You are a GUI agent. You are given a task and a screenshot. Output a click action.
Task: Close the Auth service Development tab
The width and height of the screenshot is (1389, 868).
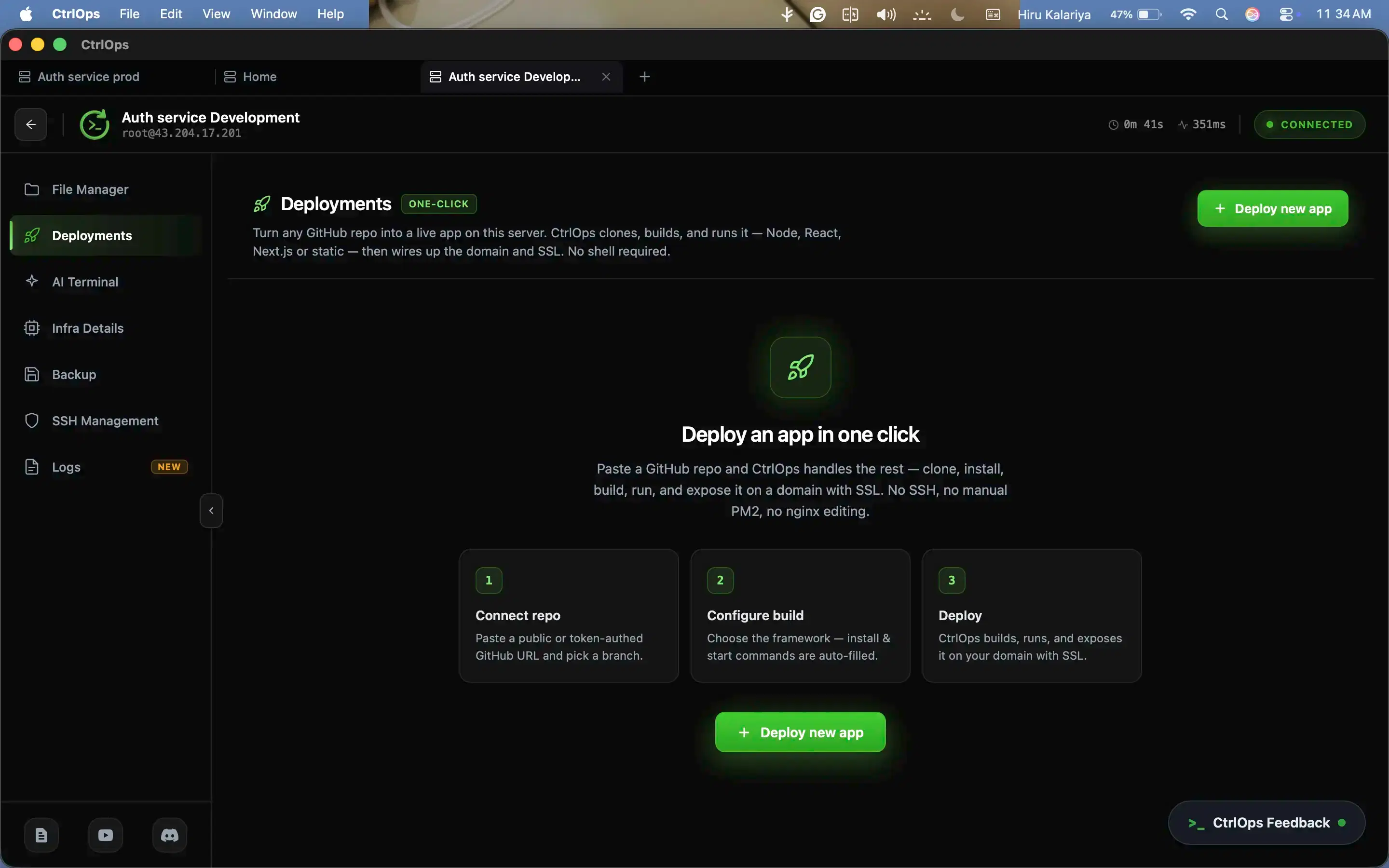point(606,77)
